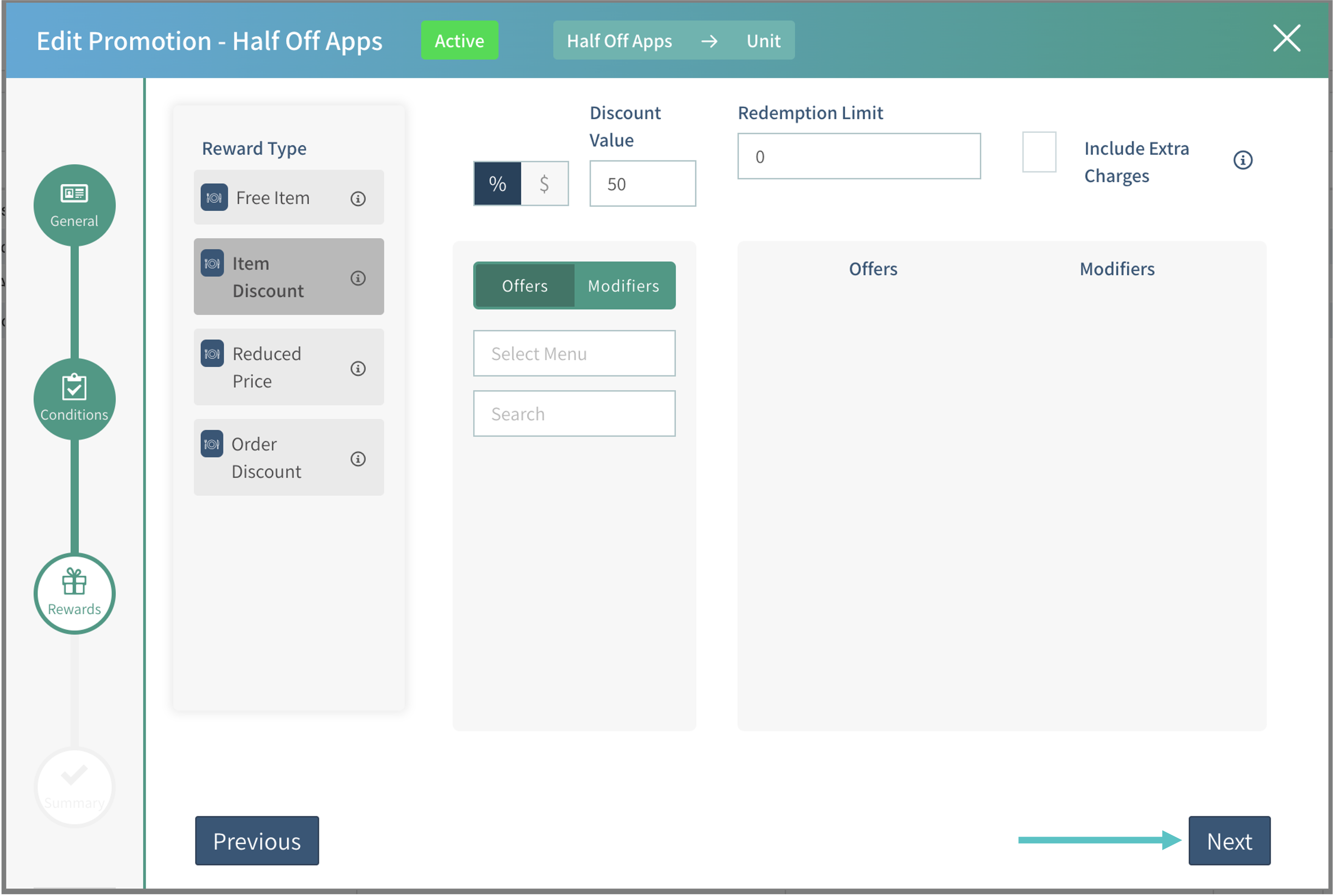Viewport: 1333px width, 896px height.
Task: Switch discount type to percent
Action: [x=497, y=184]
